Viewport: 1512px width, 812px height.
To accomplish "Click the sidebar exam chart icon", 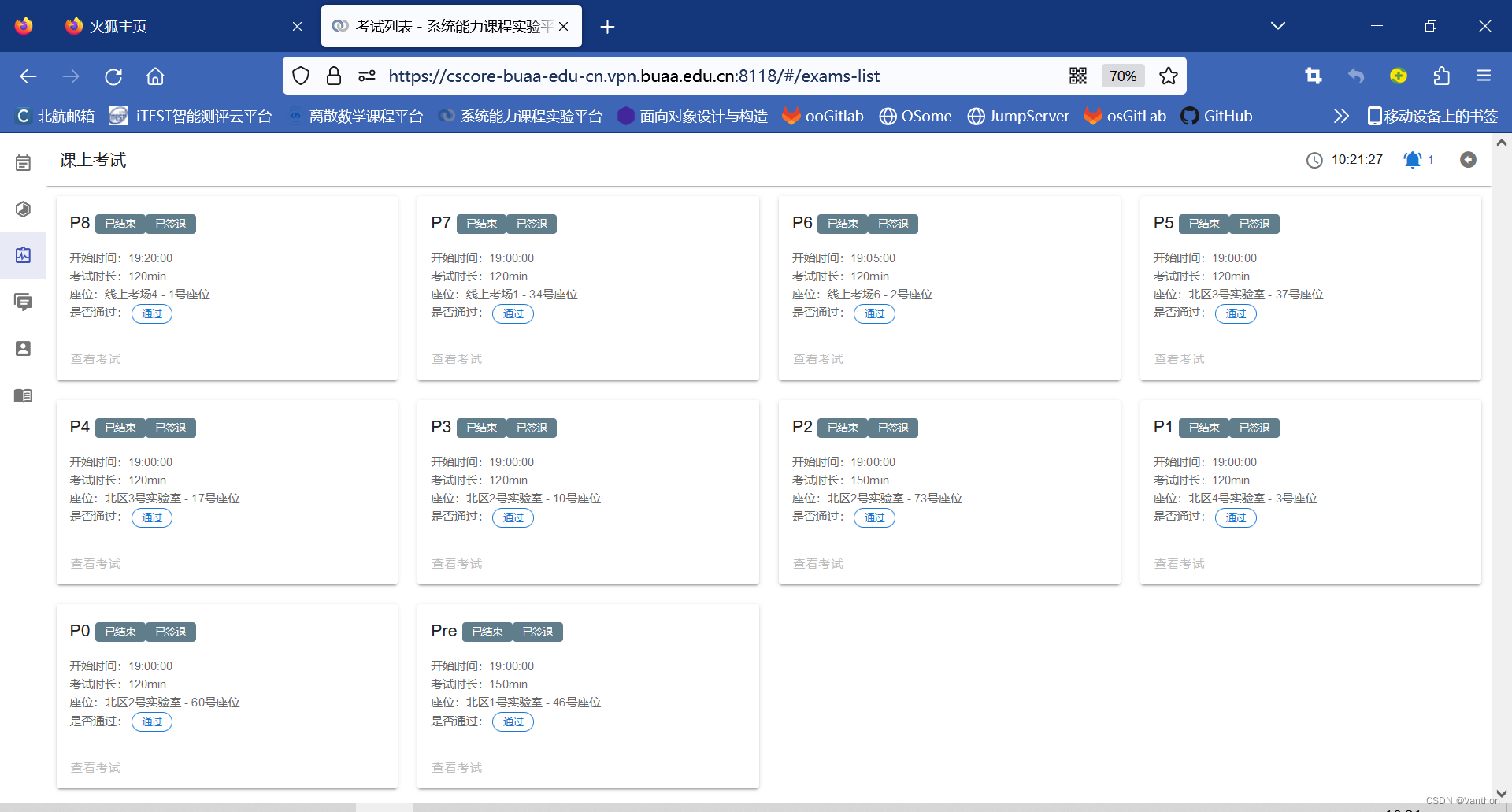I will [x=23, y=255].
